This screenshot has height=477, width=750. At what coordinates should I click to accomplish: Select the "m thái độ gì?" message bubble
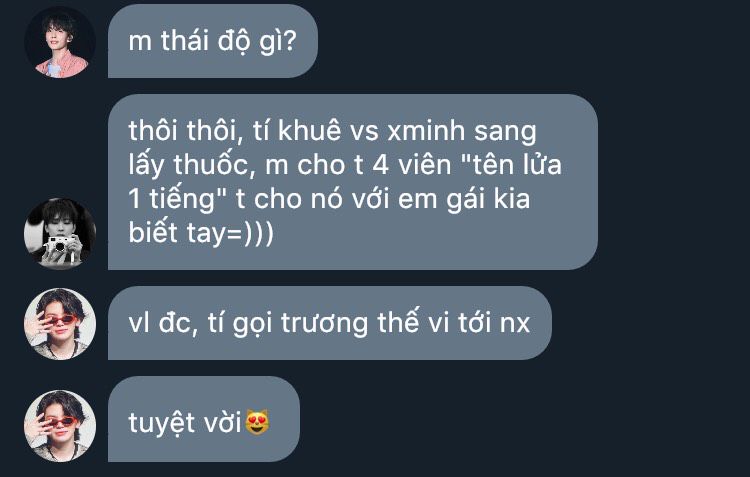(x=213, y=41)
